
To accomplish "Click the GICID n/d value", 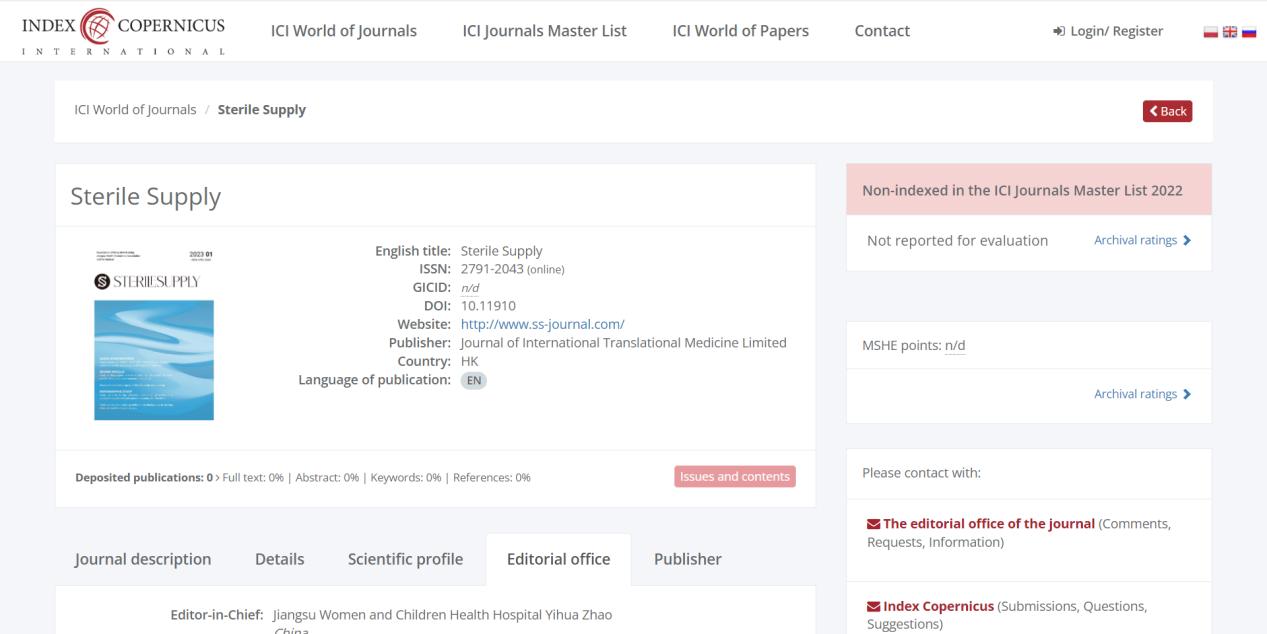I will click(x=469, y=287).
